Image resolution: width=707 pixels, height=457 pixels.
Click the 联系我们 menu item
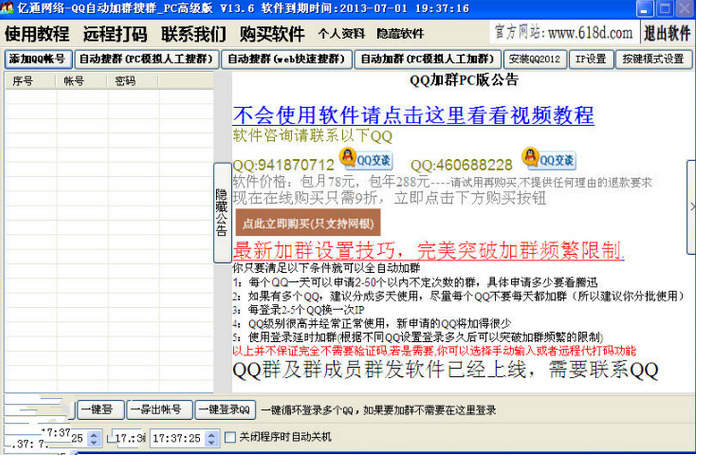[194, 34]
